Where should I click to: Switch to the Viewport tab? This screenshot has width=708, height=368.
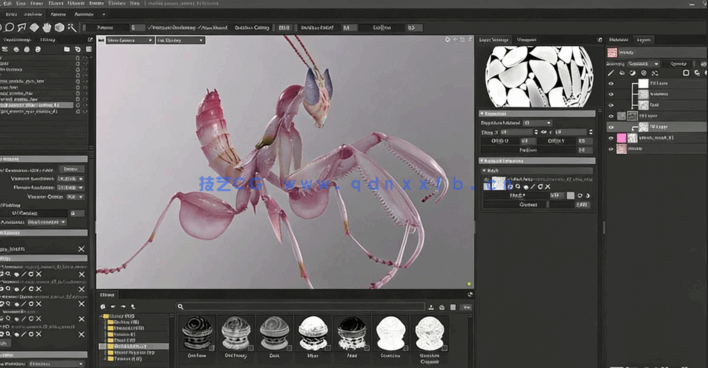point(526,40)
